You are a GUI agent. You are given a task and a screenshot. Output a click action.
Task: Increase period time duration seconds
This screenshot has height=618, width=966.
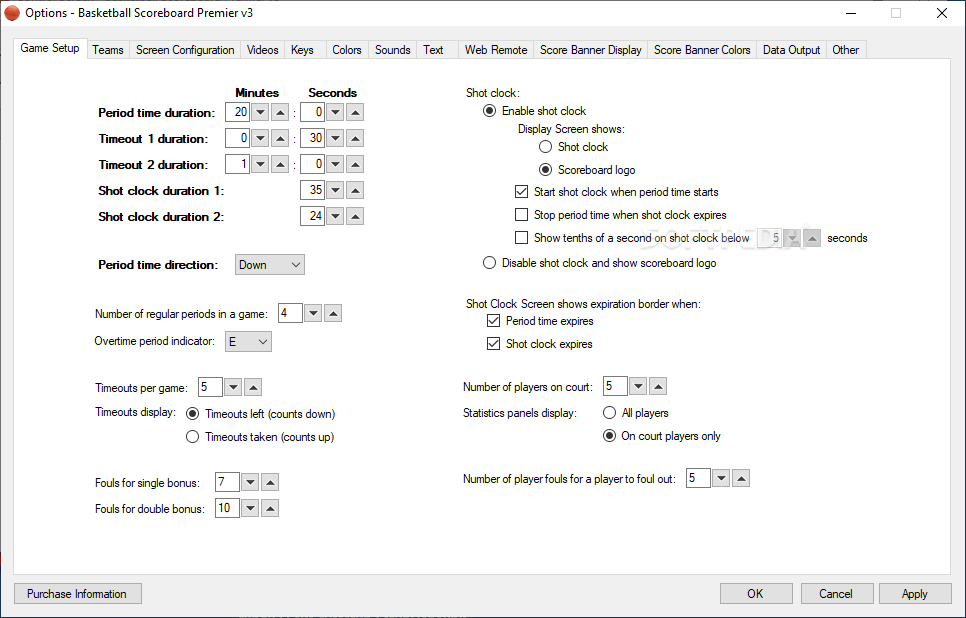point(355,112)
